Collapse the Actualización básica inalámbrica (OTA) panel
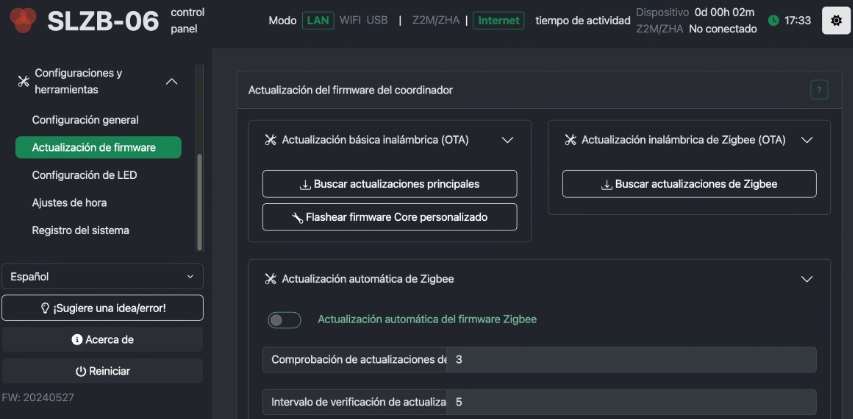The height and width of the screenshot is (419, 853). pos(507,140)
